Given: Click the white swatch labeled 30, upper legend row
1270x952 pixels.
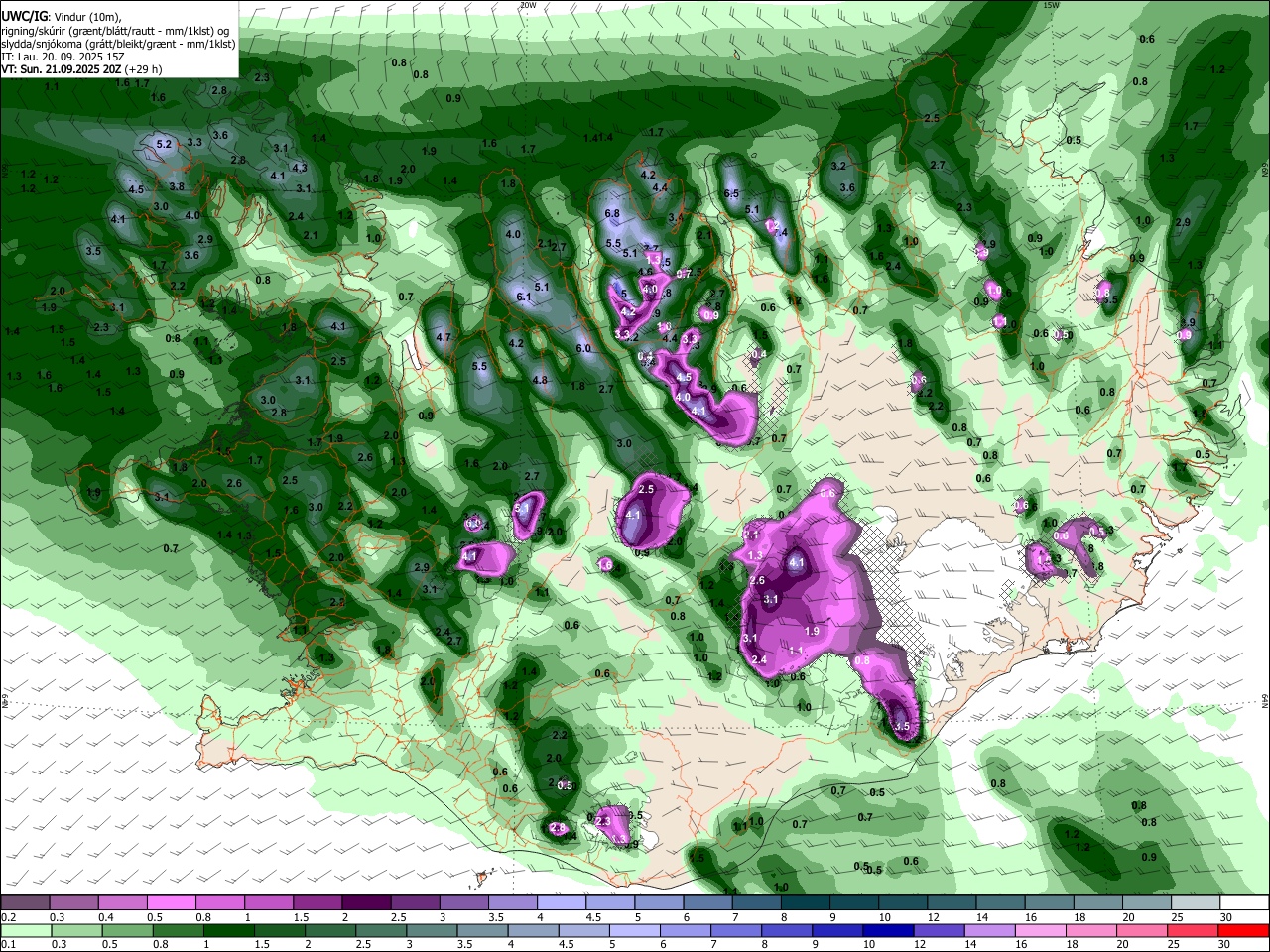Looking at the screenshot, I should click(1245, 902).
